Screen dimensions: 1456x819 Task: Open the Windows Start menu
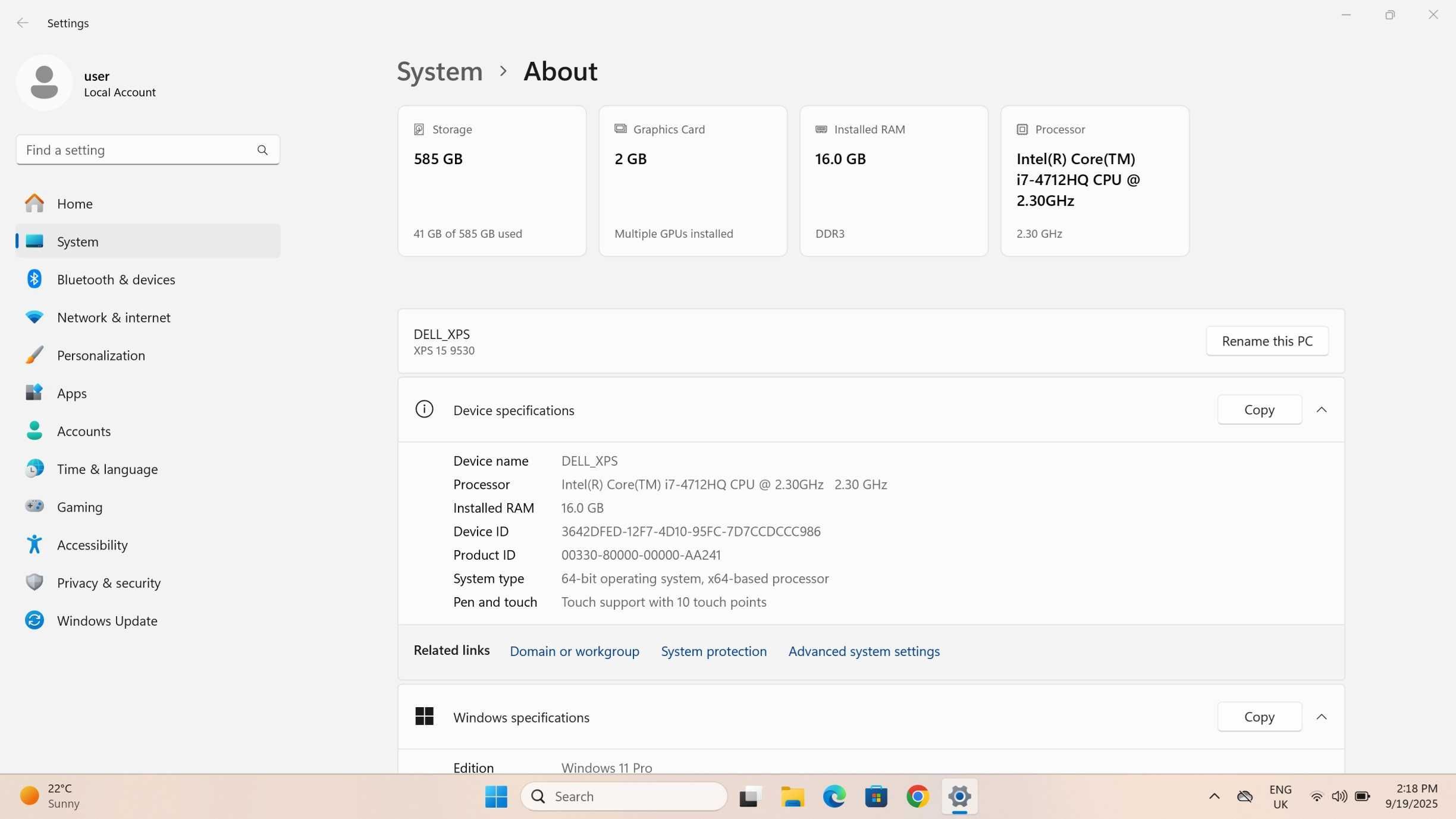[x=496, y=796]
